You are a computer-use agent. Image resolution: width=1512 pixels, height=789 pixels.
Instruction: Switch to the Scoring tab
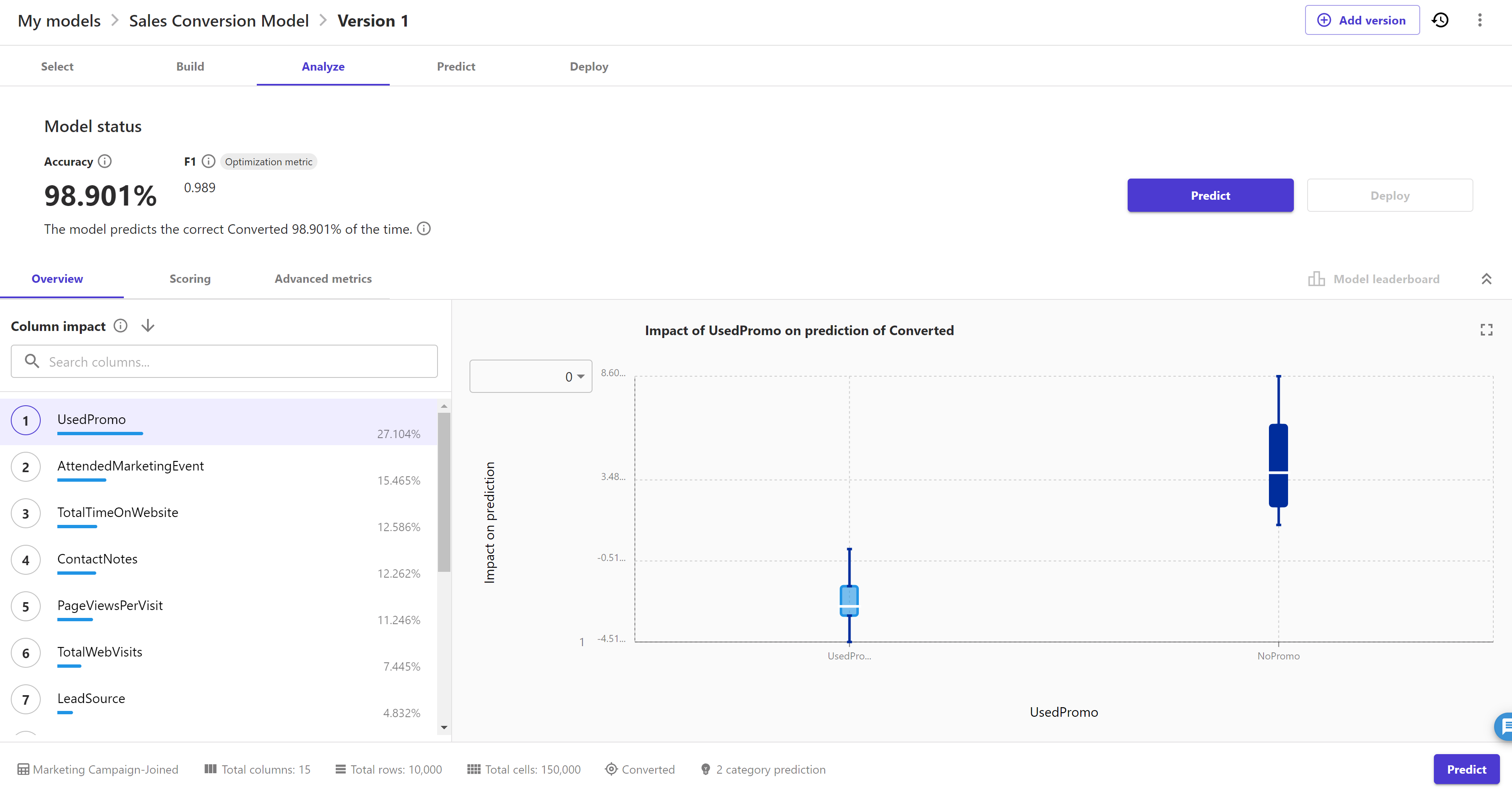point(189,279)
